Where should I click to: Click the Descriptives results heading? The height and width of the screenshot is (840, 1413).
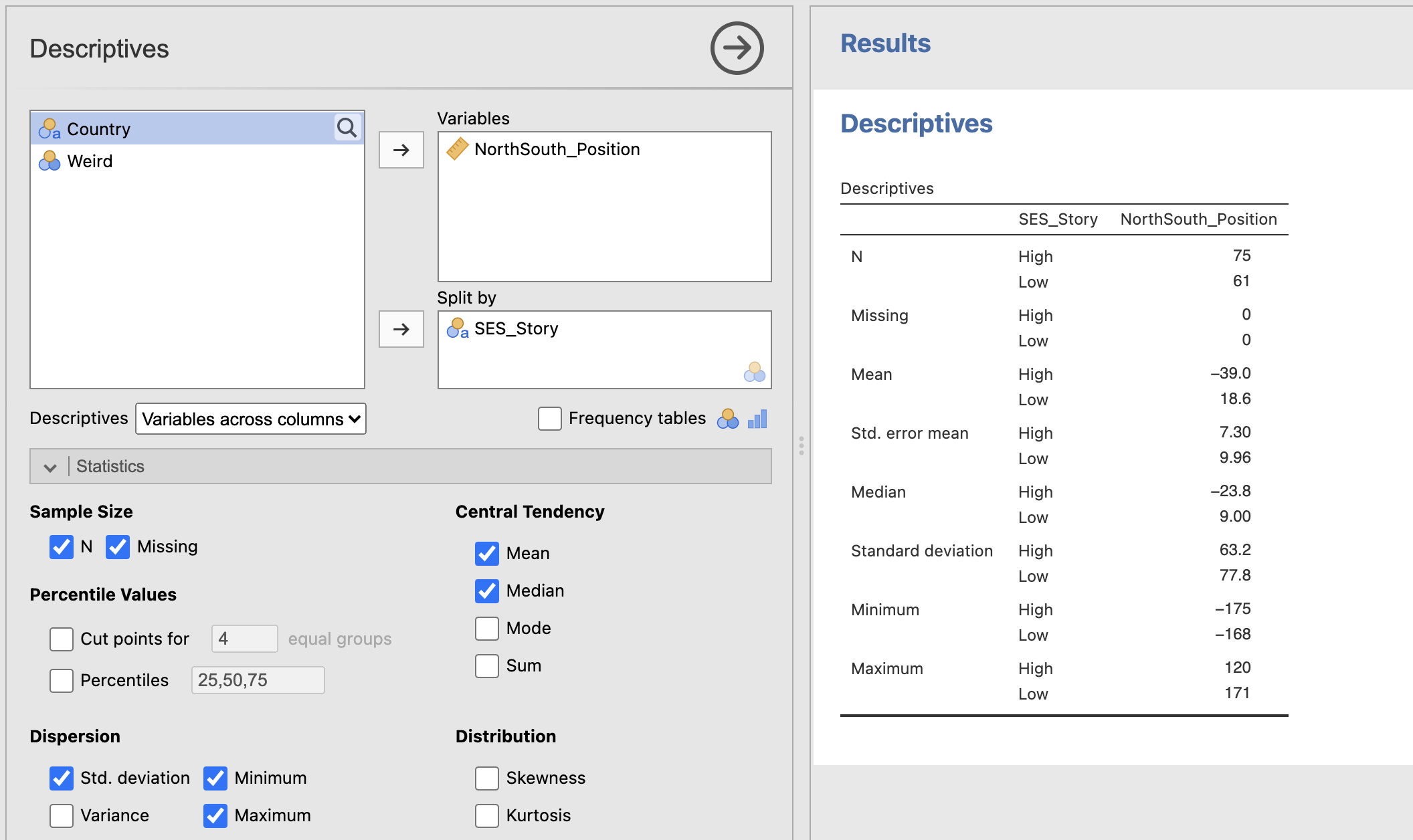click(916, 124)
